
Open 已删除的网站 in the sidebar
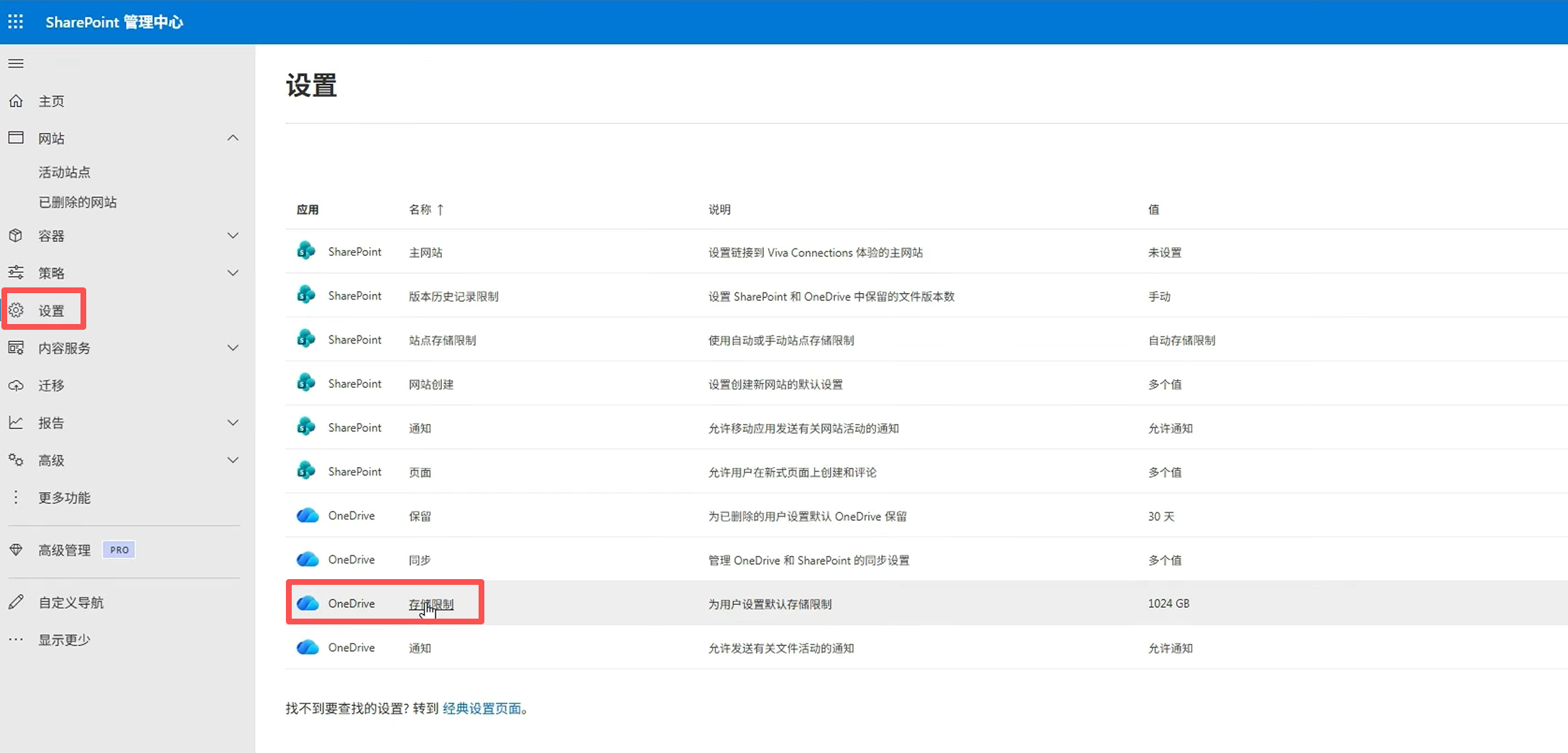click(x=78, y=203)
